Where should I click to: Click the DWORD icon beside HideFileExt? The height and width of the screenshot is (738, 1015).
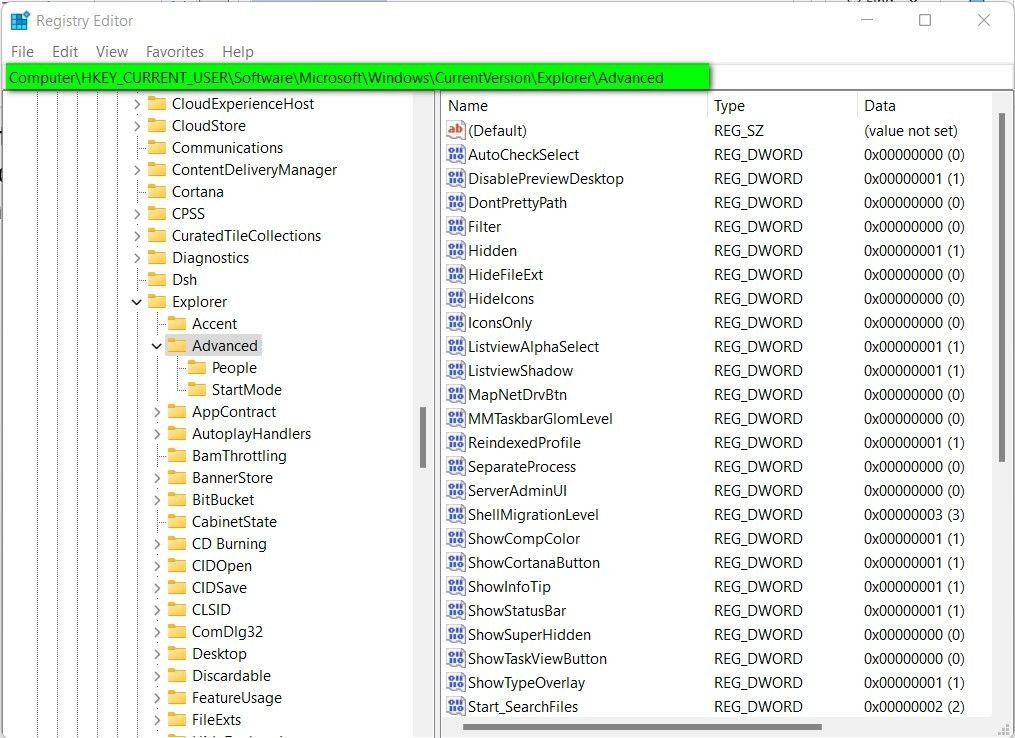pyautogui.click(x=456, y=274)
